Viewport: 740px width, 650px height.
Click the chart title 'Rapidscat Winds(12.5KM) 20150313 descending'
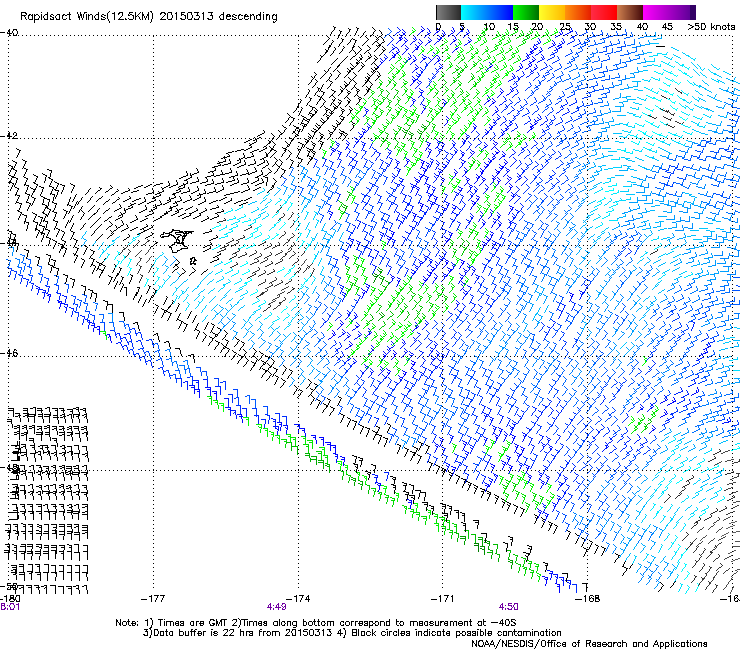[x=149, y=17]
